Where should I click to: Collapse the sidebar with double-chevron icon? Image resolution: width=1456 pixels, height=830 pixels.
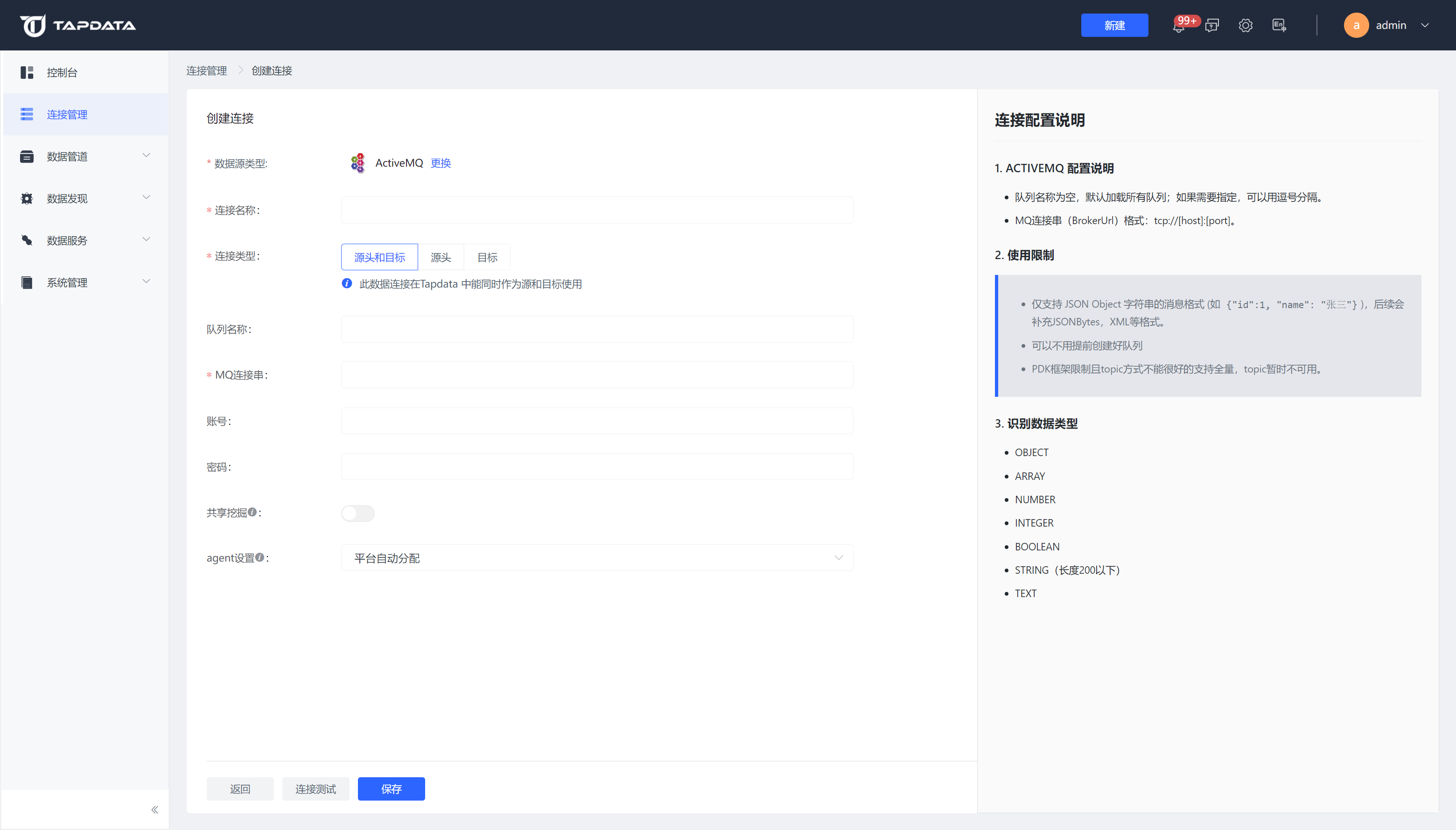tap(154, 809)
